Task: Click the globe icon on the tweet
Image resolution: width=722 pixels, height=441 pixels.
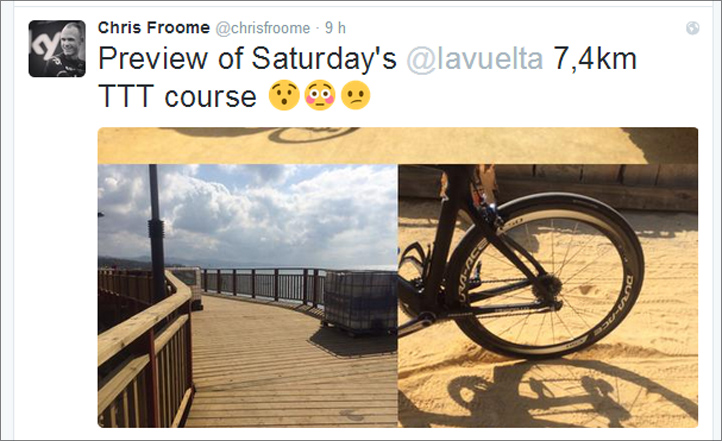Action: click(692, 29)
